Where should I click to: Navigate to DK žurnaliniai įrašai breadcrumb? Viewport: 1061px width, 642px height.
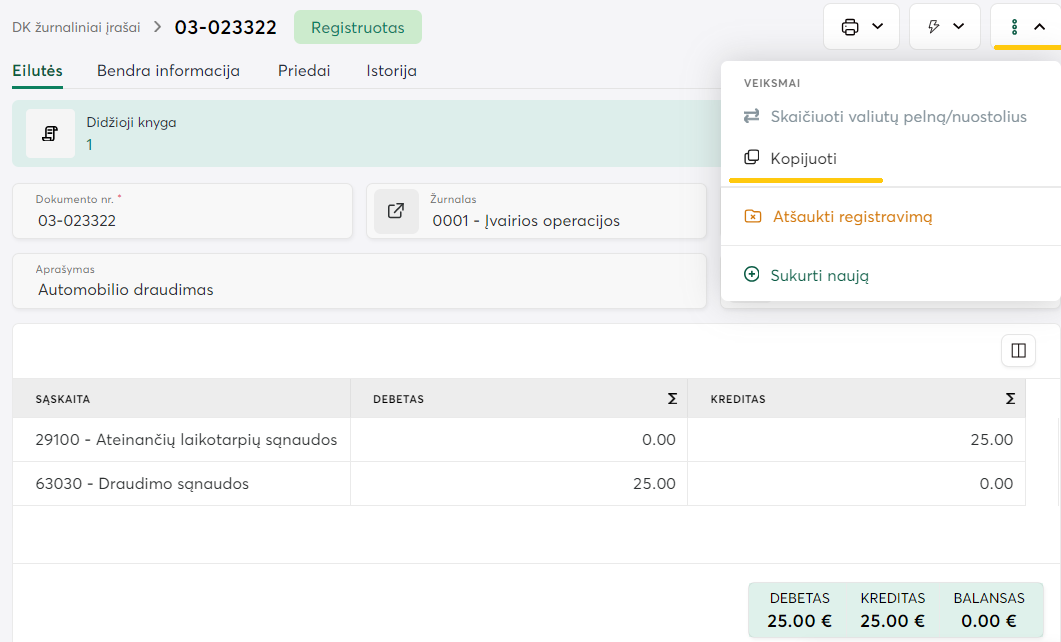click(76, 28)
